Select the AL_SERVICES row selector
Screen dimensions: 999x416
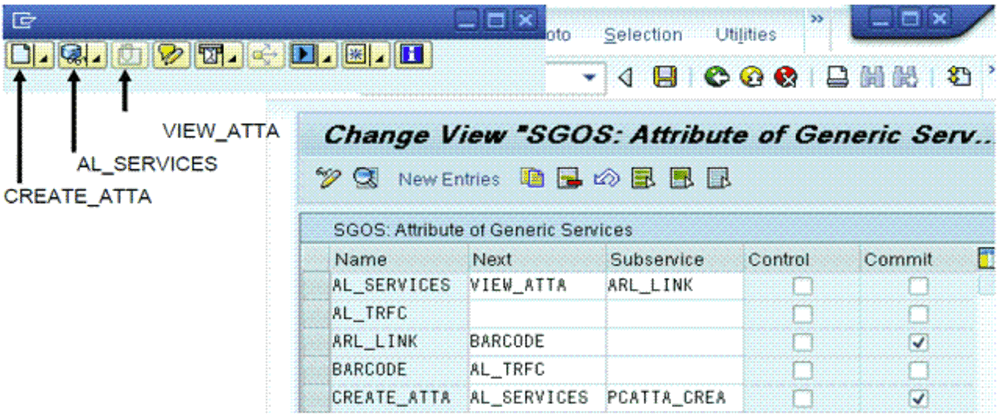coord(315,286)
